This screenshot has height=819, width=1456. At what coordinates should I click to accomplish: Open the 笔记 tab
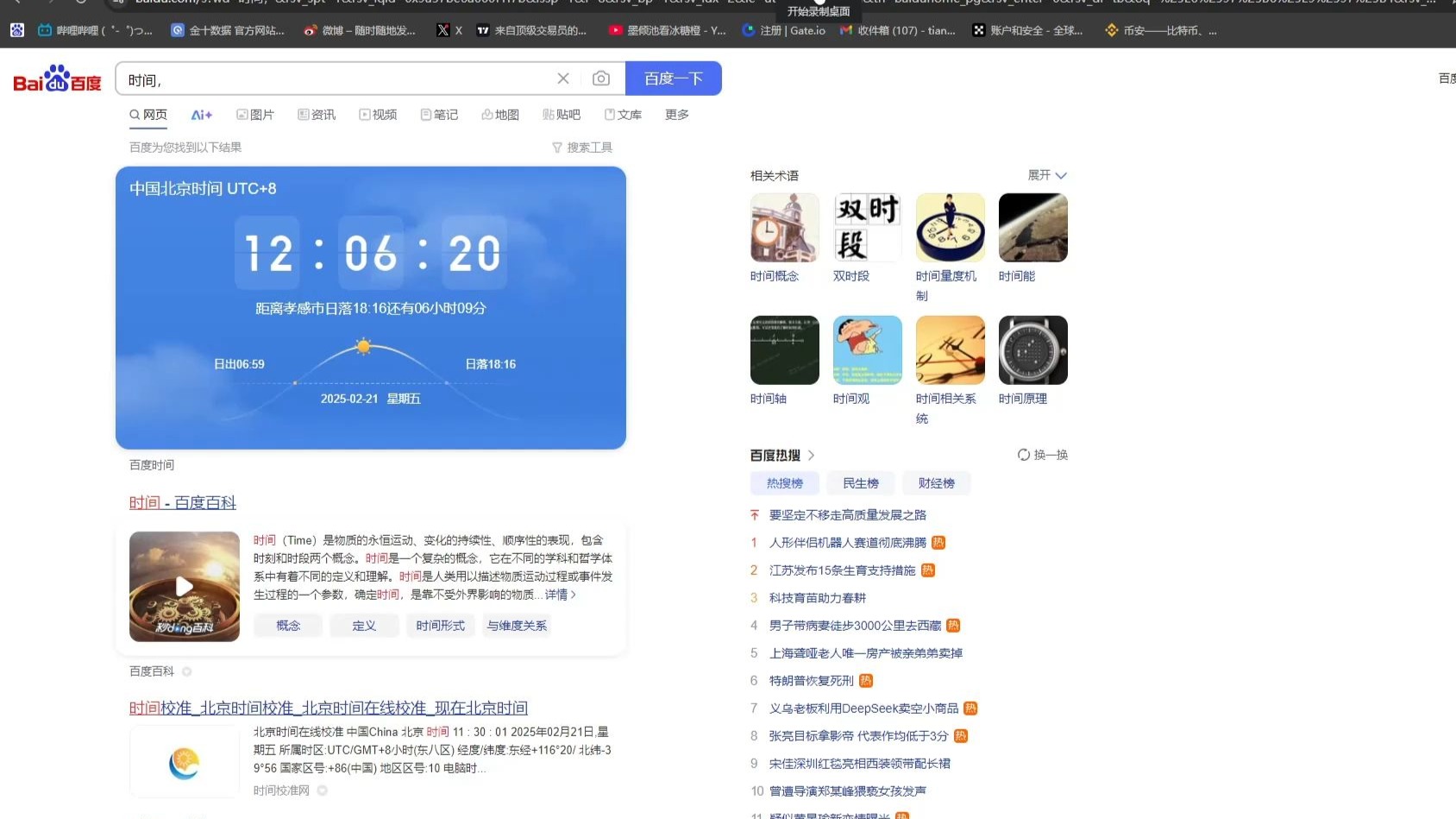coord(439,115)
